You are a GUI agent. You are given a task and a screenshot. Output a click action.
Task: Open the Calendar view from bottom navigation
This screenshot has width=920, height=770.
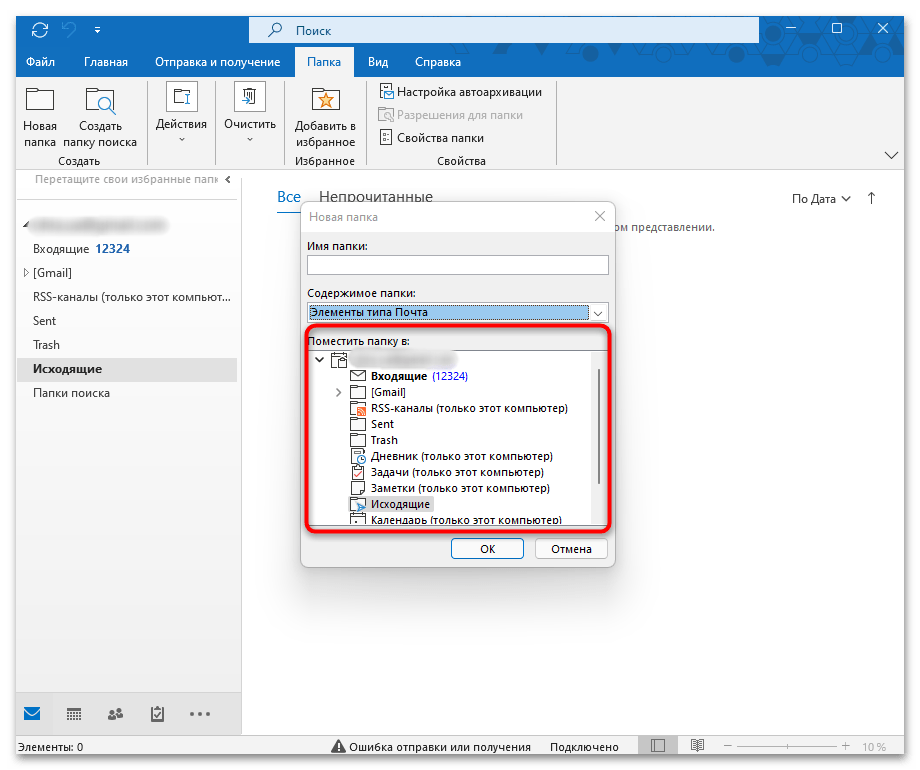[73, 713]
